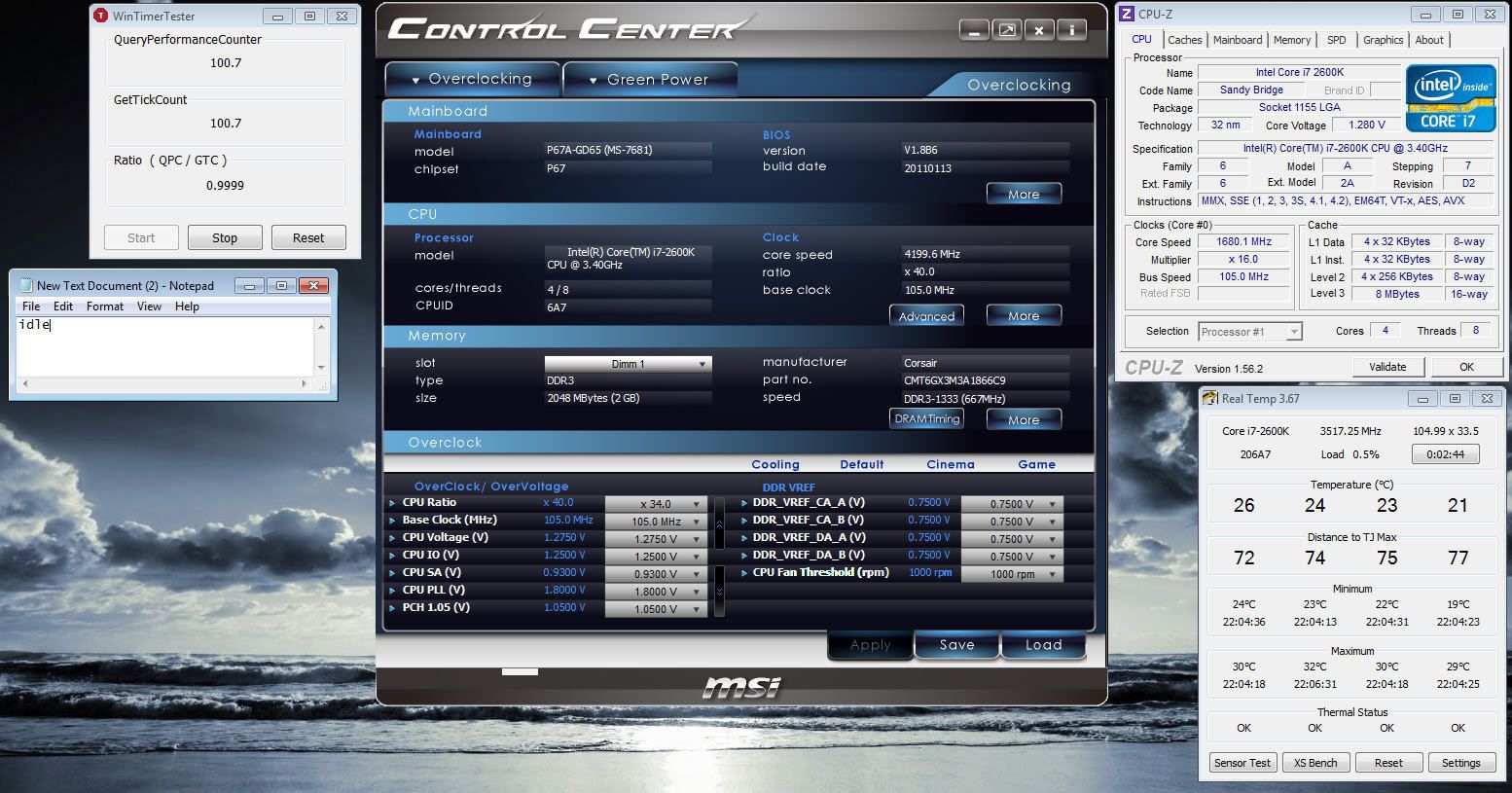The height and width of the screenshot is (793, 1512).
Task: Click the Intel Core i7 logo in CPU-Z
Action: tap(1450, 98)
